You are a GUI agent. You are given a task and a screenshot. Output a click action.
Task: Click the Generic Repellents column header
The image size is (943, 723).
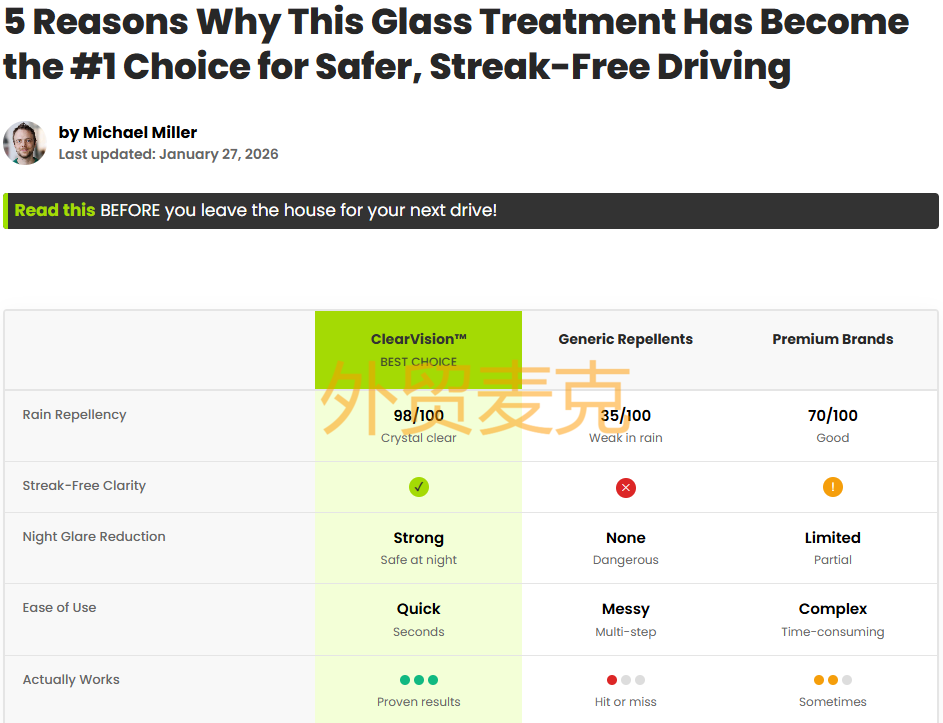coord(625,339)
